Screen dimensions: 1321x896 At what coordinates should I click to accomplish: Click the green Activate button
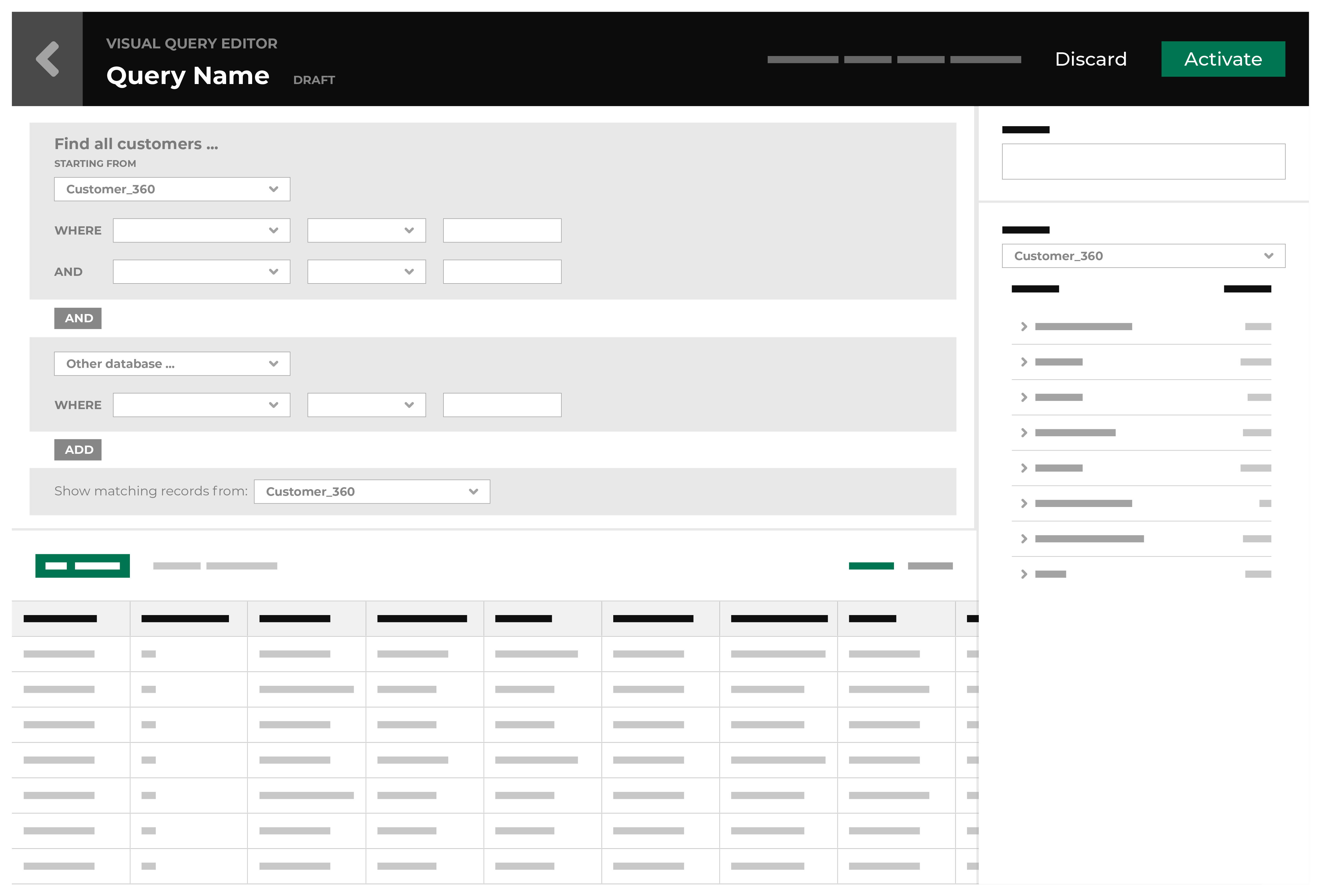pyautogui.click(x=1223, y=59)
